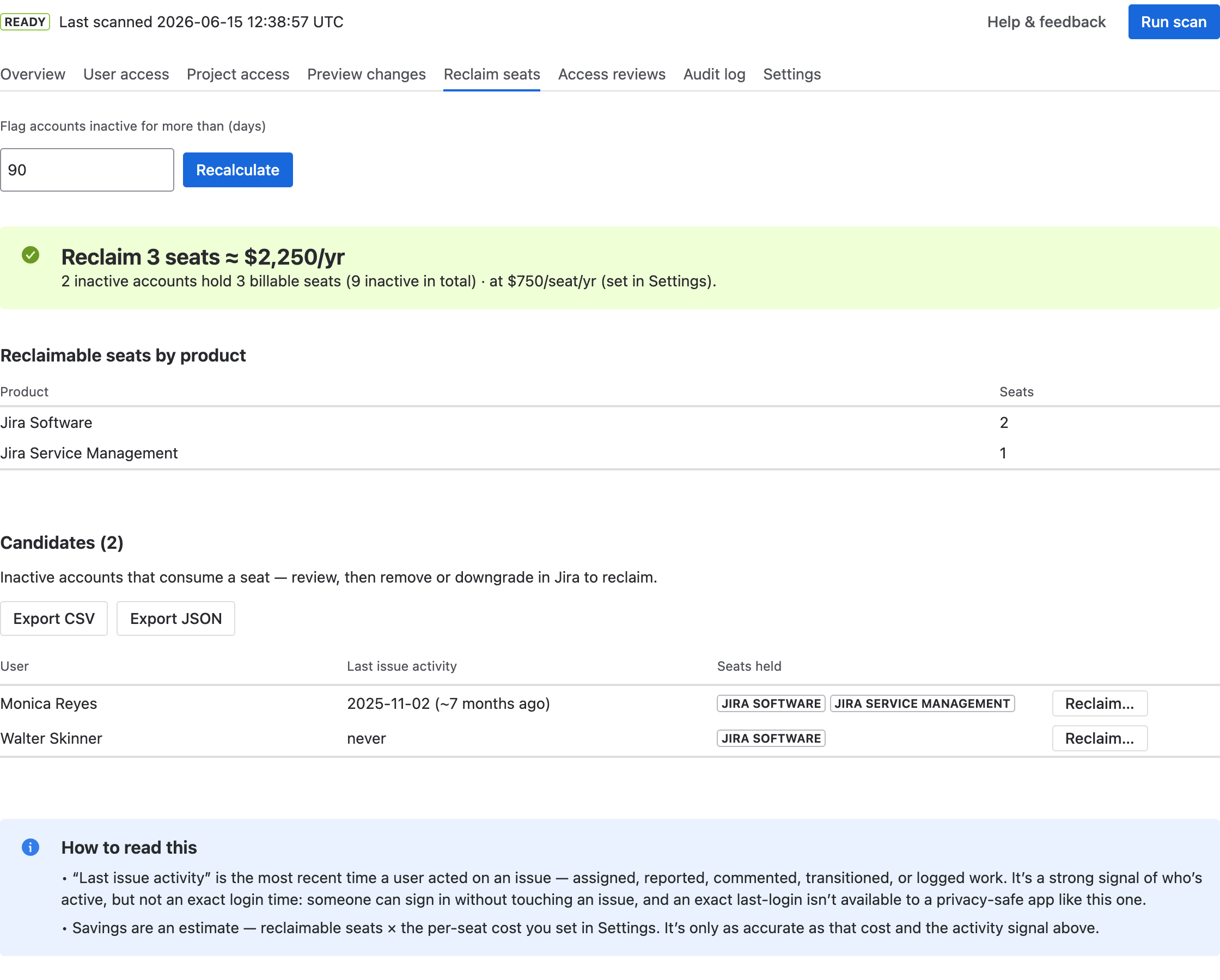Open the Overview tab
The height and width of the screenshot is (980, 1220).
[33, 74]
